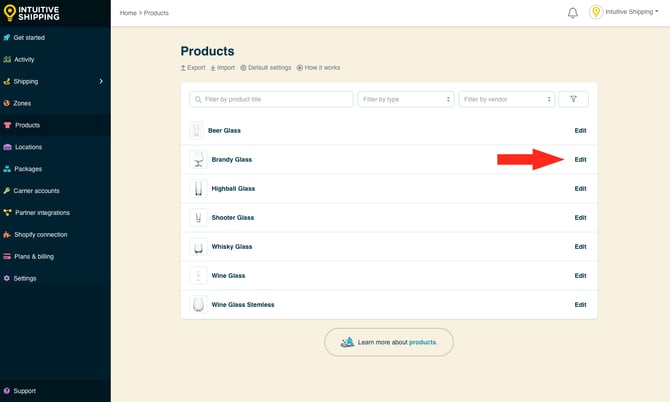670x402 pixels.
Task: Click the Plans & billing card icon
Action: [7, 256]
